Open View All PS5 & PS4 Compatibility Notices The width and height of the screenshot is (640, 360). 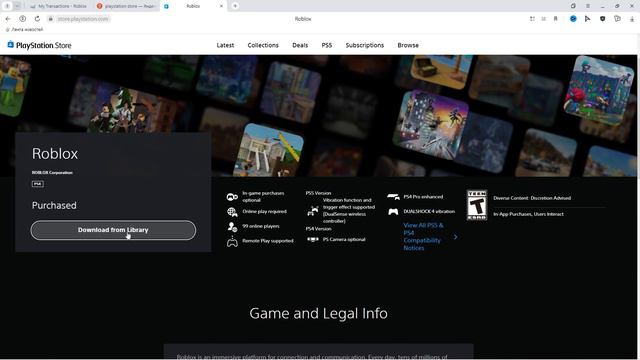pos(423,236)
